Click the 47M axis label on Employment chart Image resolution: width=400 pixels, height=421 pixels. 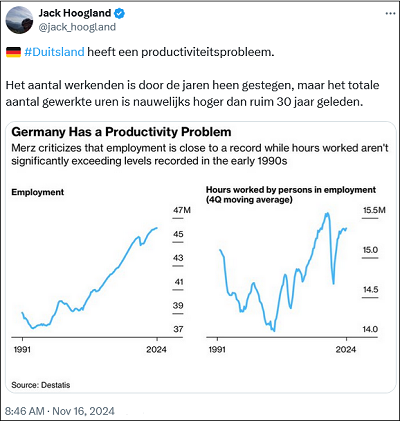point(182,210)
